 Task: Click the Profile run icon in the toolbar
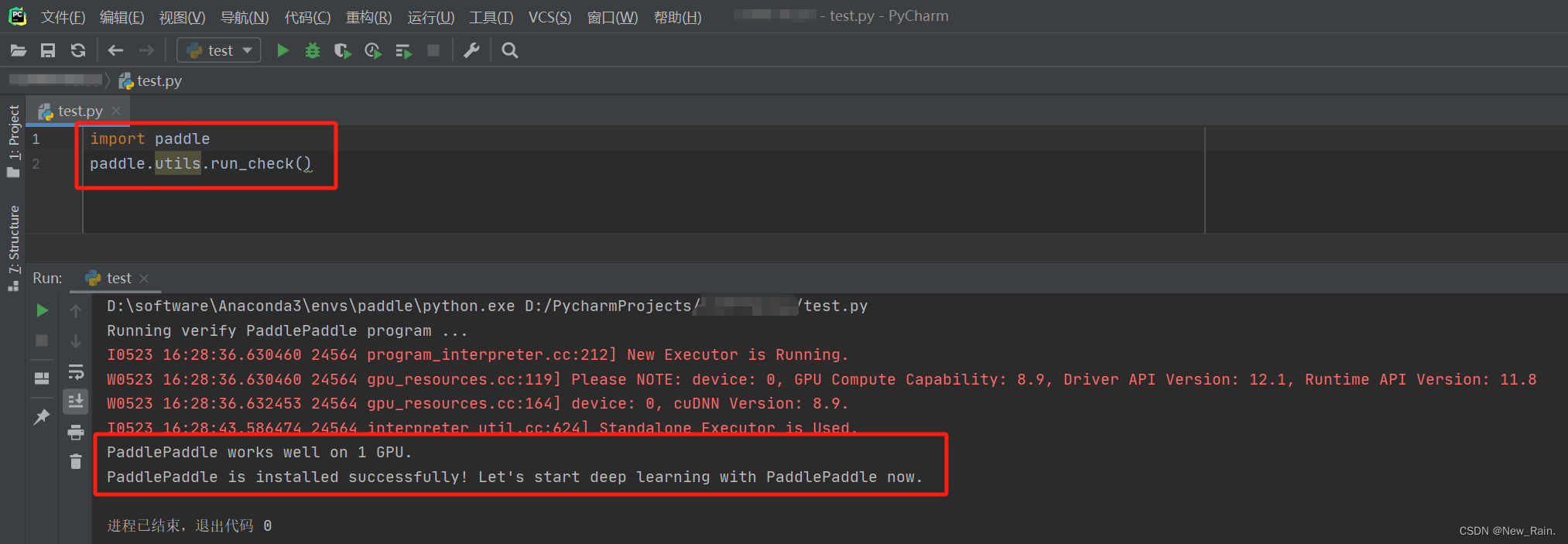pyautogui.click(x=373, y=50)
